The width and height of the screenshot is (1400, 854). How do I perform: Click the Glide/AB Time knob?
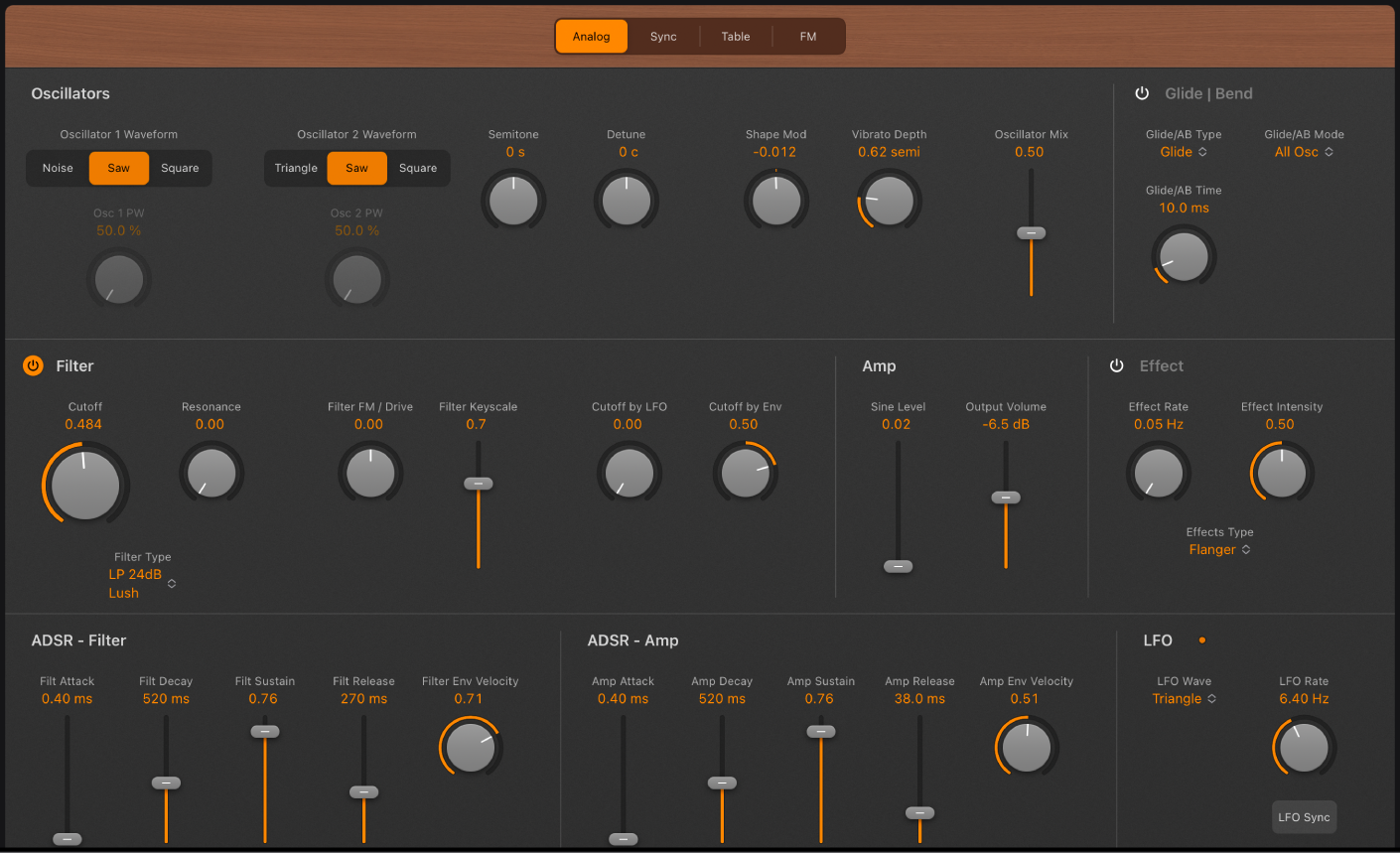[x=1183, y=256]
